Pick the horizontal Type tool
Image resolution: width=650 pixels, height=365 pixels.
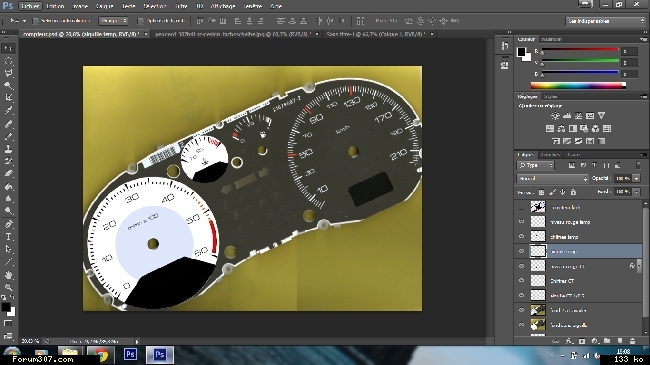tap(8, 237)
